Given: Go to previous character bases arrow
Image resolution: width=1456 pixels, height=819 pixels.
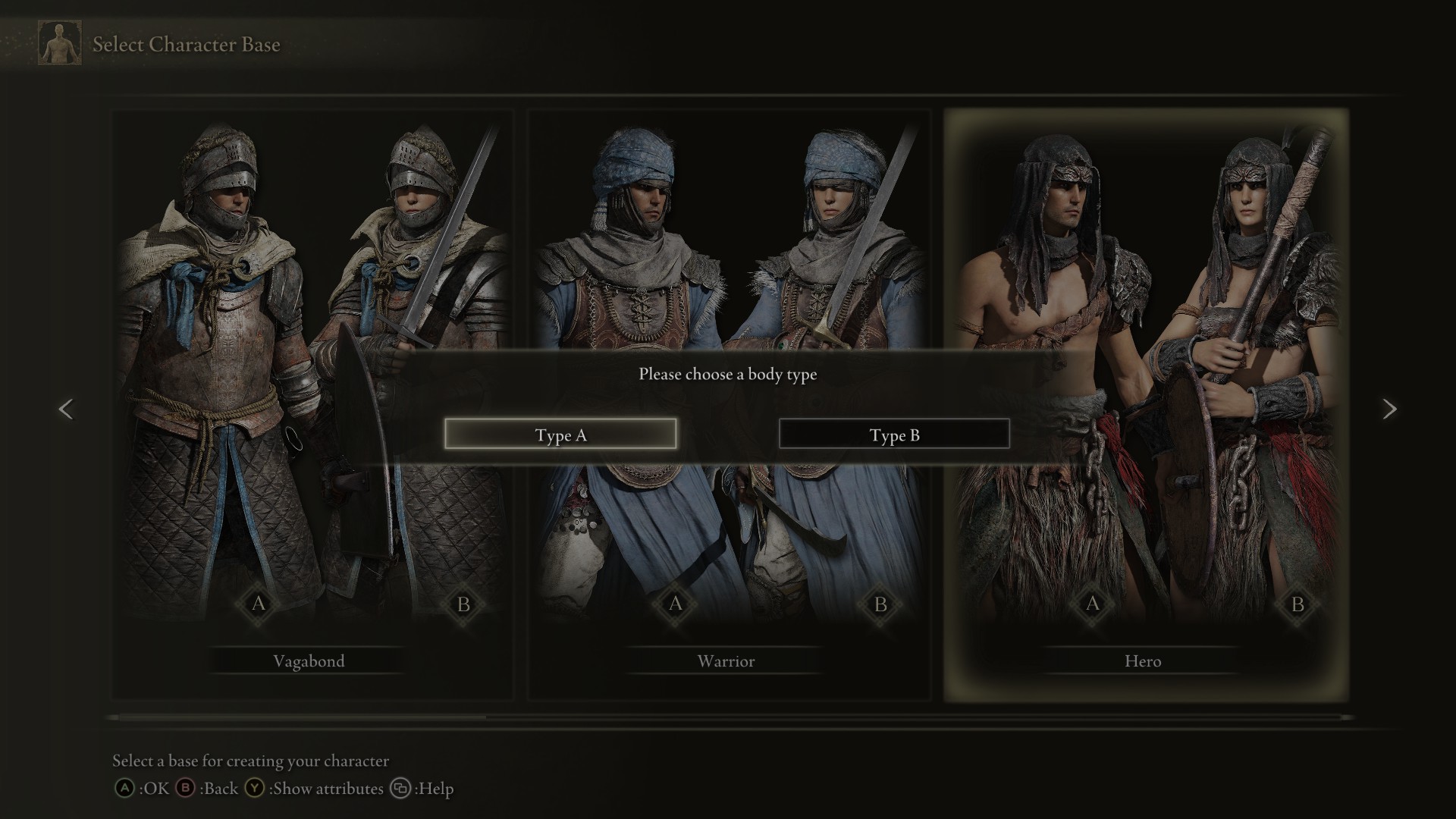Looking at the screenshot, I should pyautogui.click(x=66, y=409).
